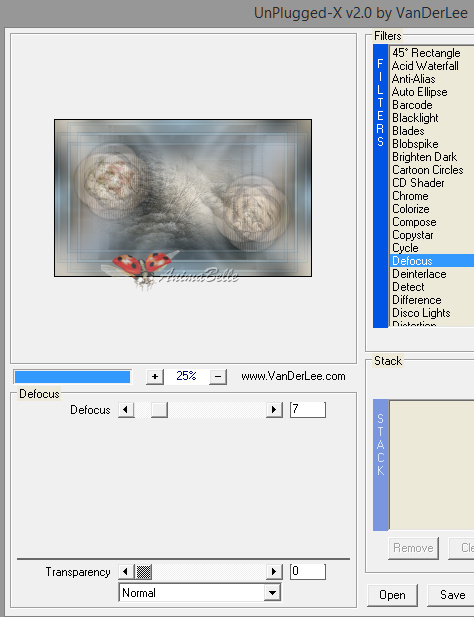This screenshot has height=617, width=474.
Task: Click the Transparency slider thumb
Action: point(144,571)
